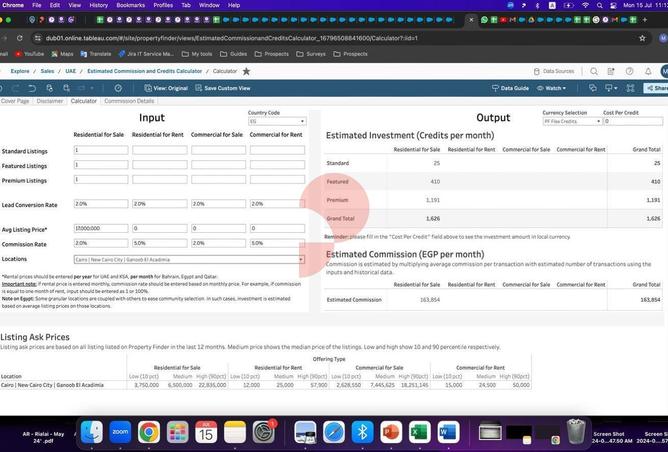
Task: Click the Share button
Action: (x=656, y=88)
